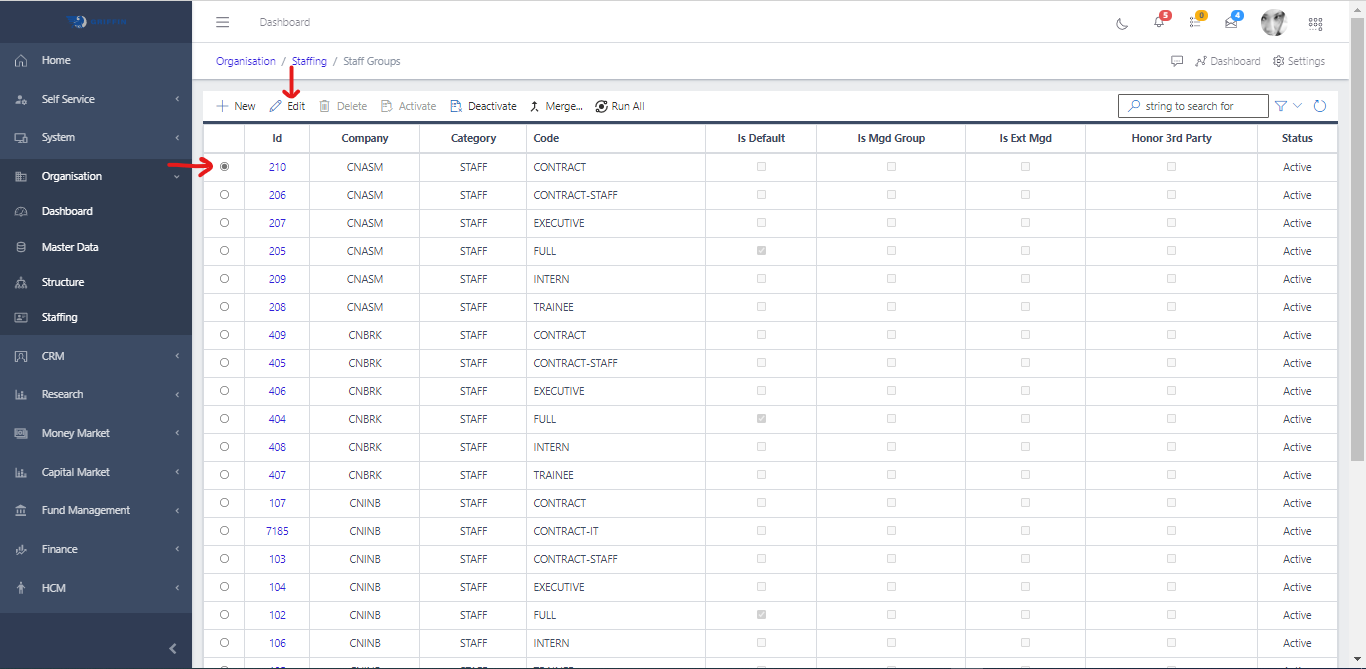The image size is (1366, 669).
Task: Open Master Data in sidebar
Action: tap(70, 247)
